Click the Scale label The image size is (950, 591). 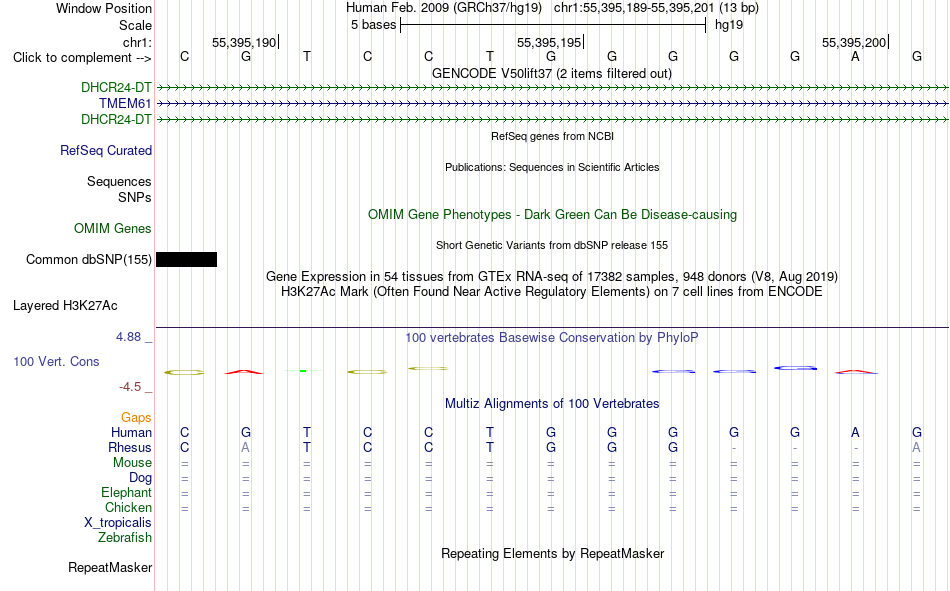click(x=136, y=25)
